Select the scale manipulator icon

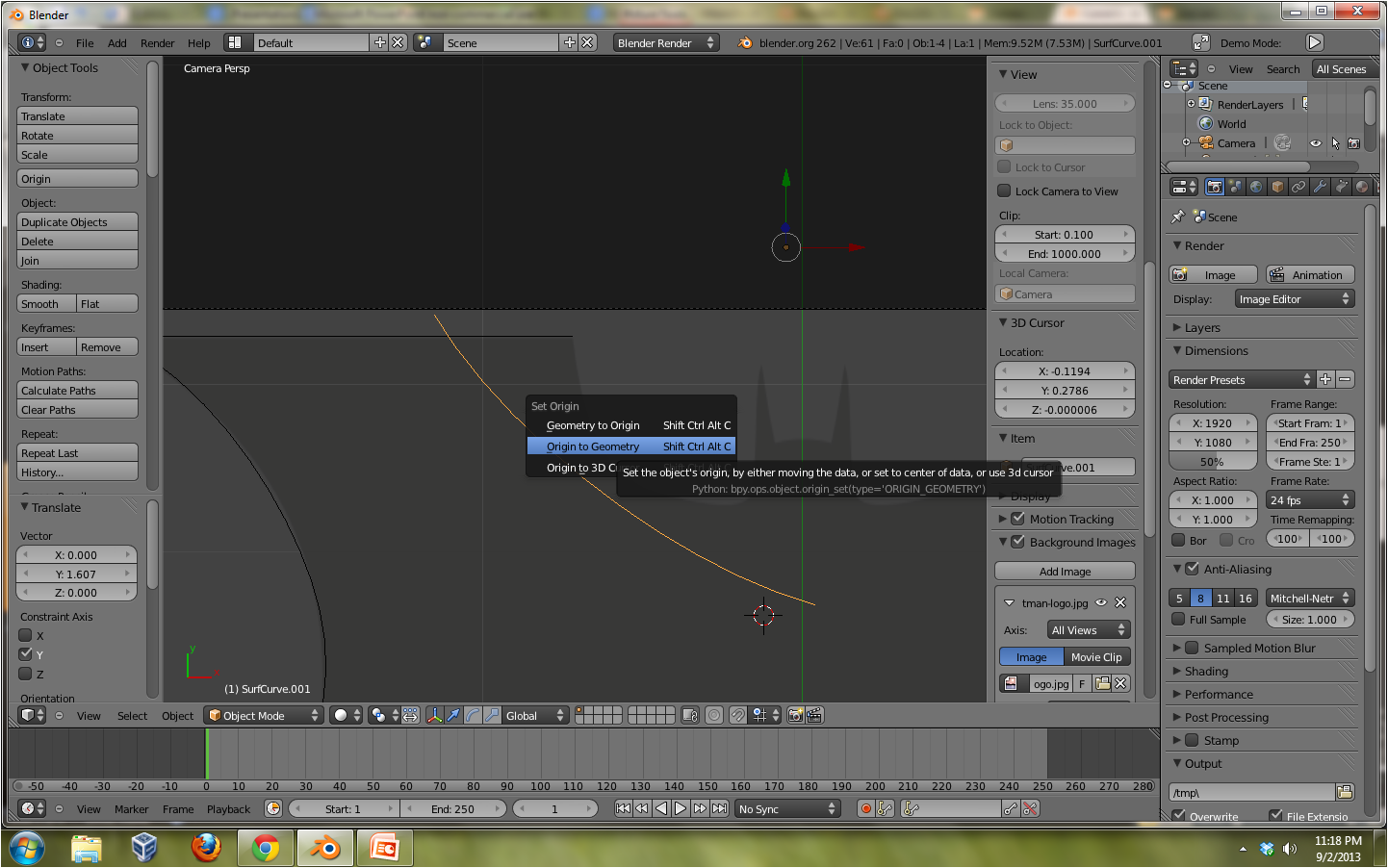pos(492,715)
